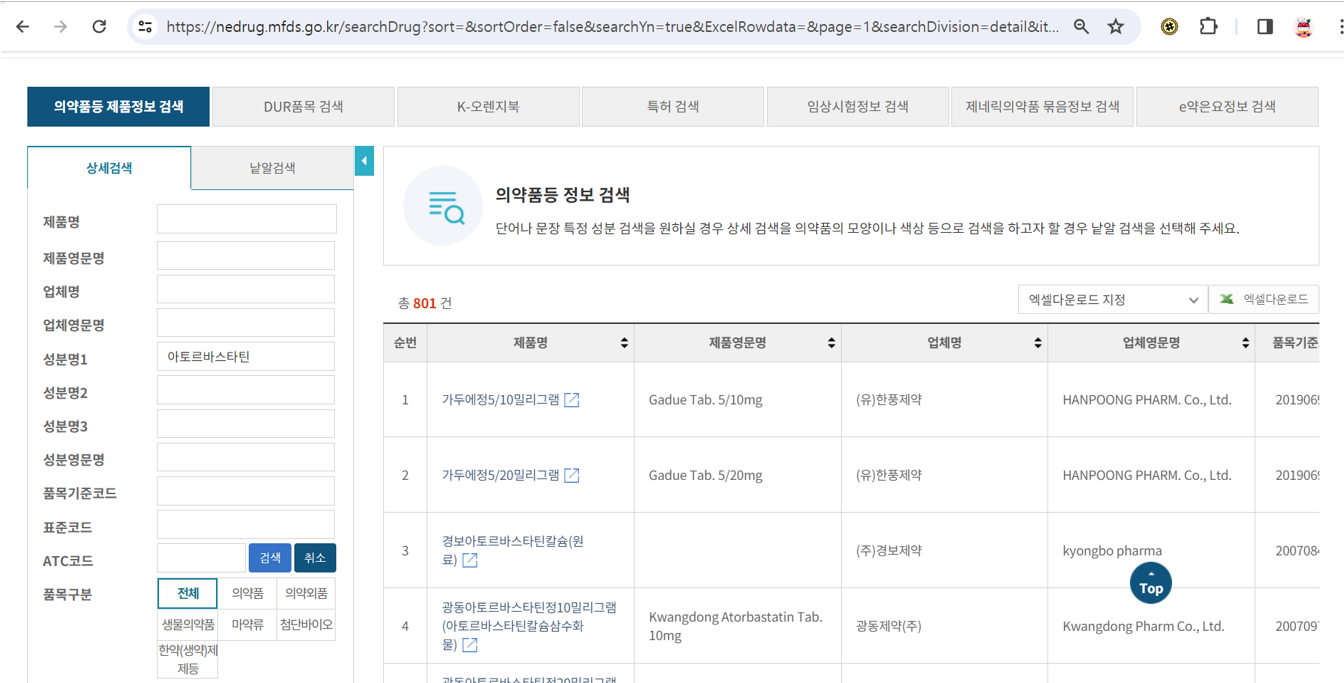
Task: Open K-오렌지북 tab
Action: point(488,106)
